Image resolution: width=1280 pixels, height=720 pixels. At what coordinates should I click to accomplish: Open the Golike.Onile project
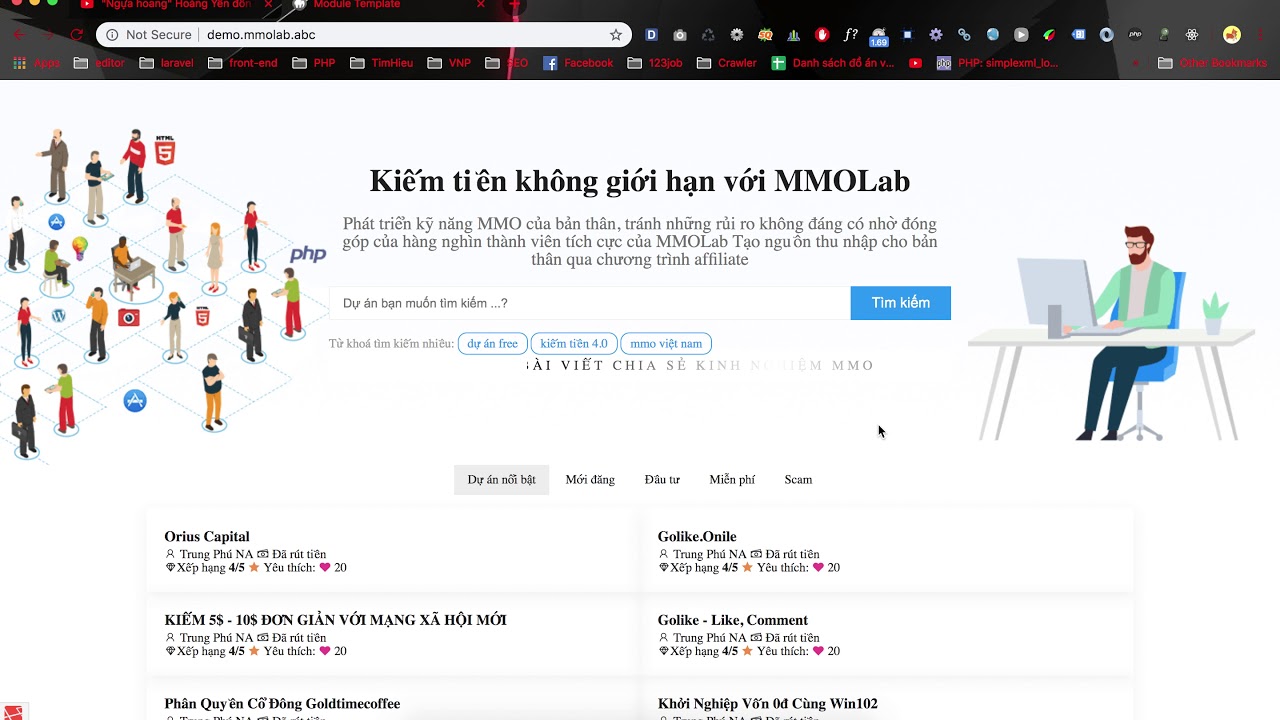pyautogui.click(x=697, y=537)
